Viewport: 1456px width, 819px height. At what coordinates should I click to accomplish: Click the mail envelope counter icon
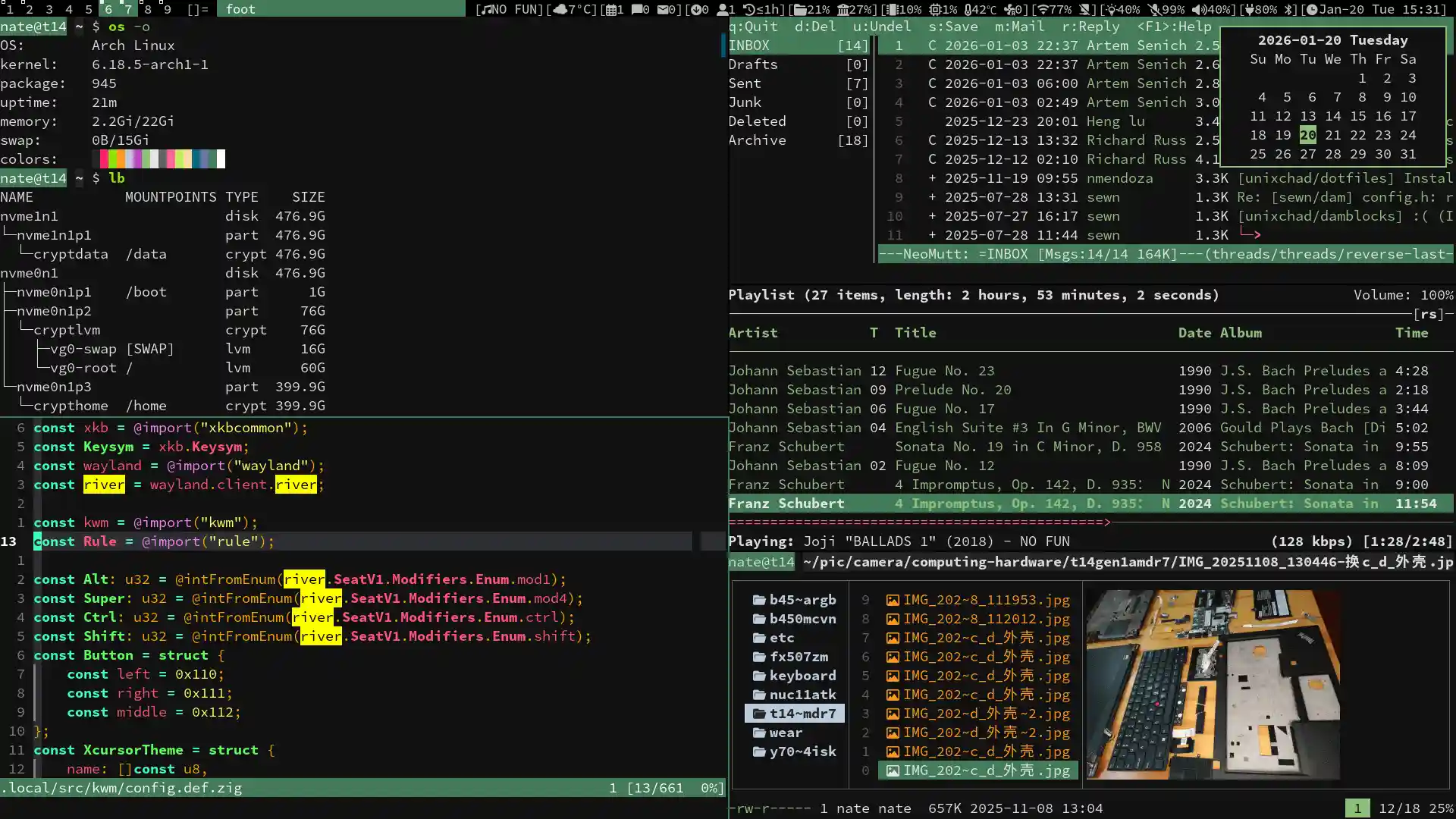pos(663,9)
